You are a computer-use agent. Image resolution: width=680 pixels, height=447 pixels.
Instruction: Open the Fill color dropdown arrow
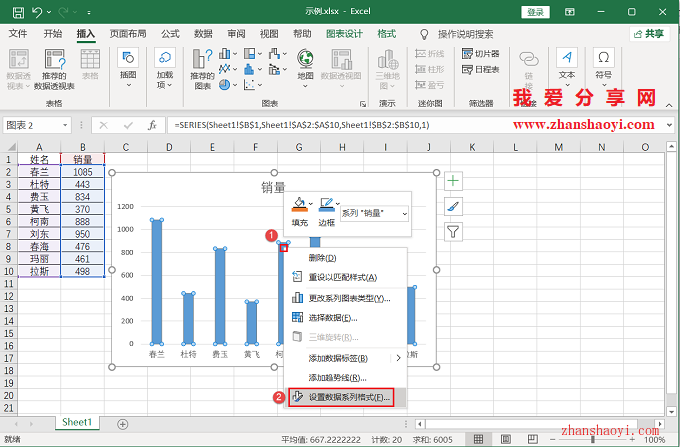click(x=311, y=203)
